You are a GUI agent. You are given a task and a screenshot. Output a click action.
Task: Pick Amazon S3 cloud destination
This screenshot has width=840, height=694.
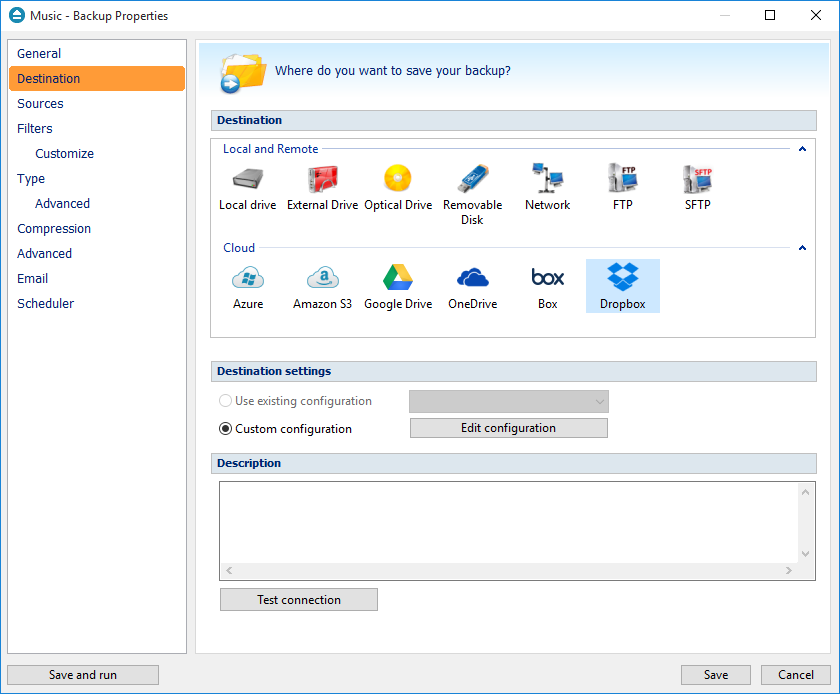tap(322, 287)
